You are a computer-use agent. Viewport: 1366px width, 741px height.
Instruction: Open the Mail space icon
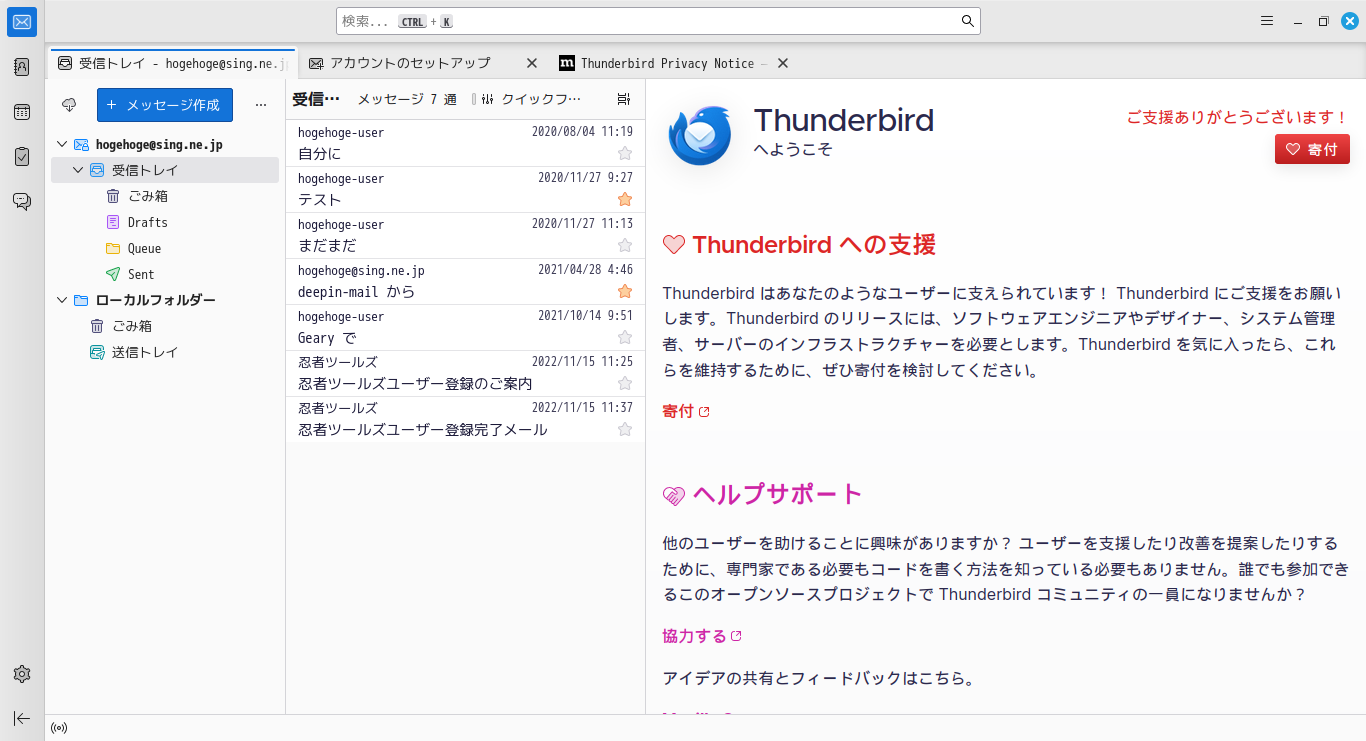coord(22,21)
